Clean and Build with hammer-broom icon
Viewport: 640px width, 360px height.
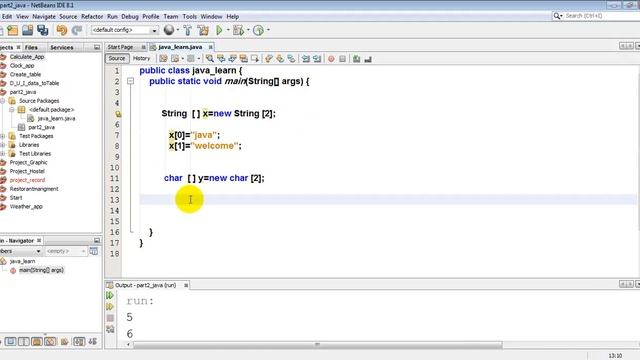[203, 30]
